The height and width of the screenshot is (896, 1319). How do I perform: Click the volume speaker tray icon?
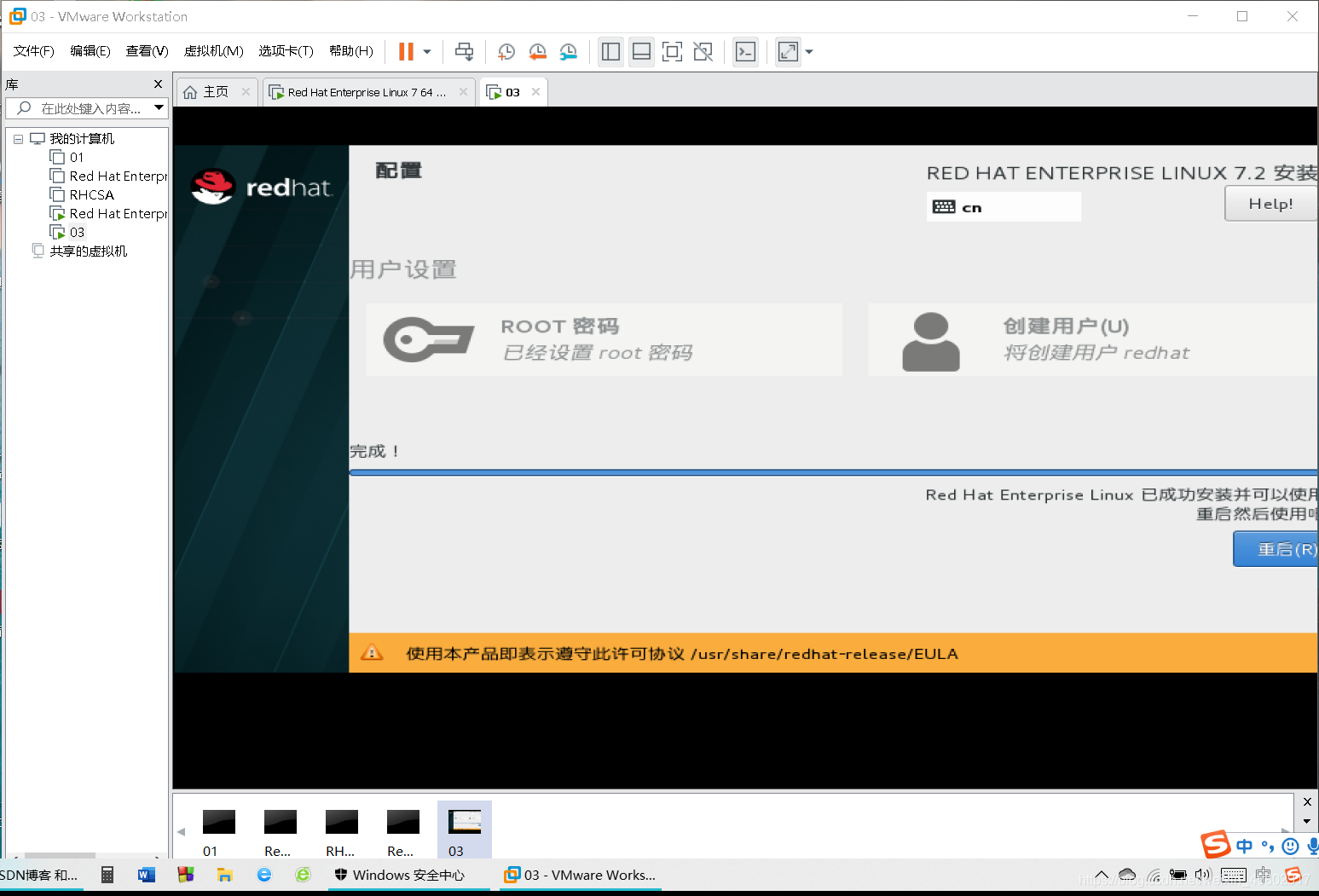1203,876
